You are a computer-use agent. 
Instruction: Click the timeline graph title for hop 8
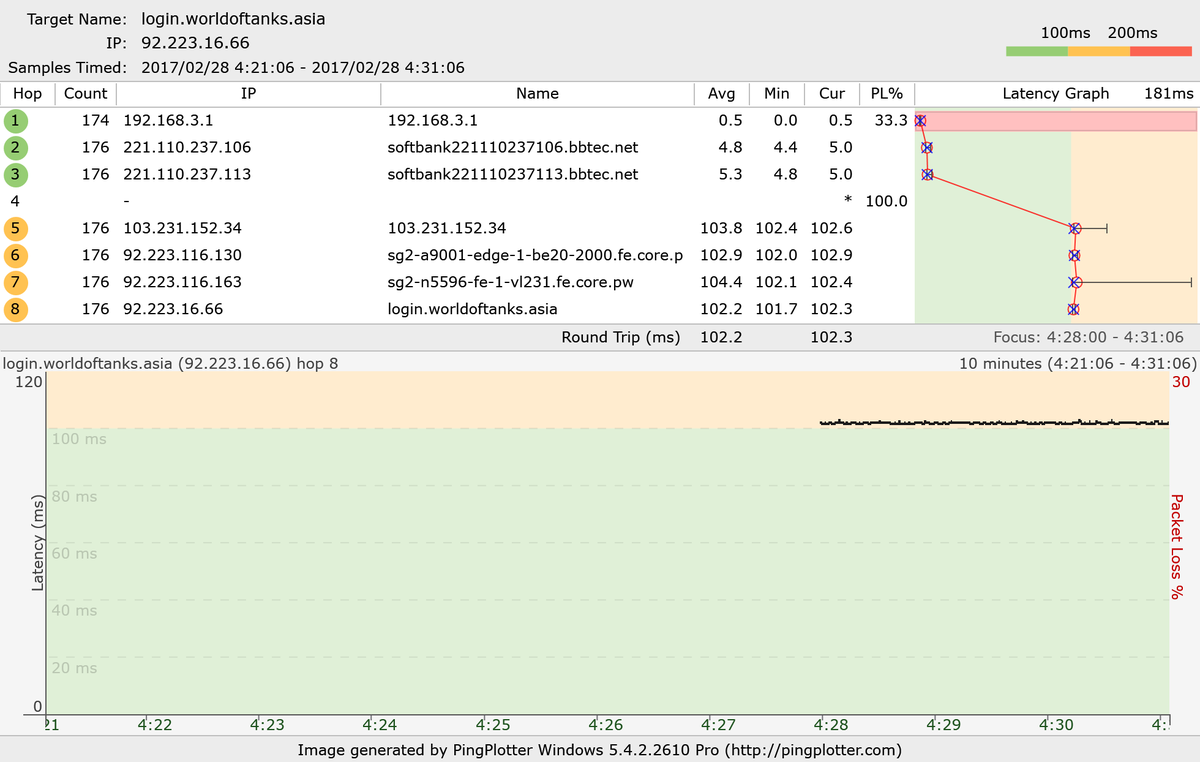pos(171,363)
